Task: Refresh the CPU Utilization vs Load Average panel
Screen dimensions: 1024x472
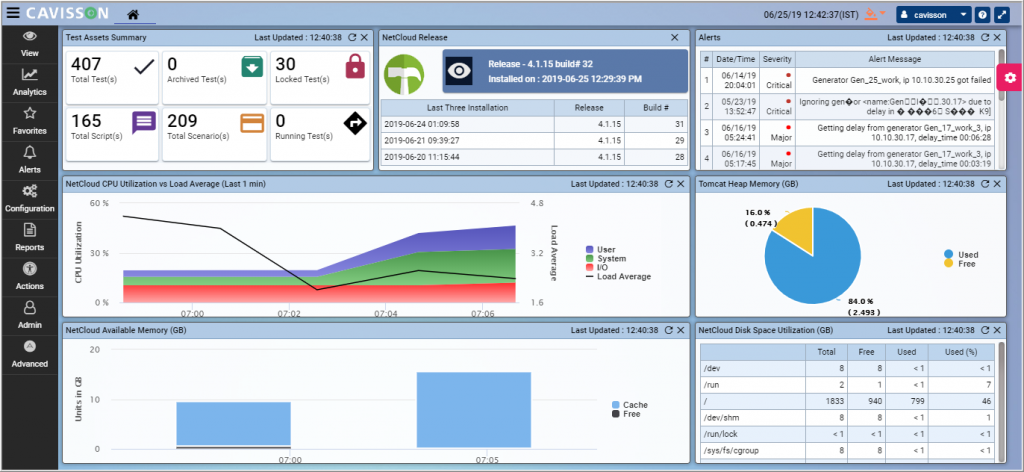Action: [x=668, y=184]
